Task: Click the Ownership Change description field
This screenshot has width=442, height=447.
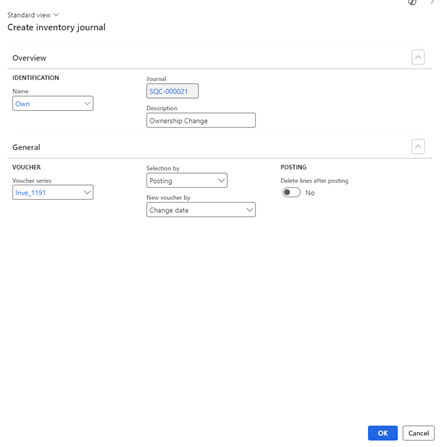Action: [x=201, y=120]
